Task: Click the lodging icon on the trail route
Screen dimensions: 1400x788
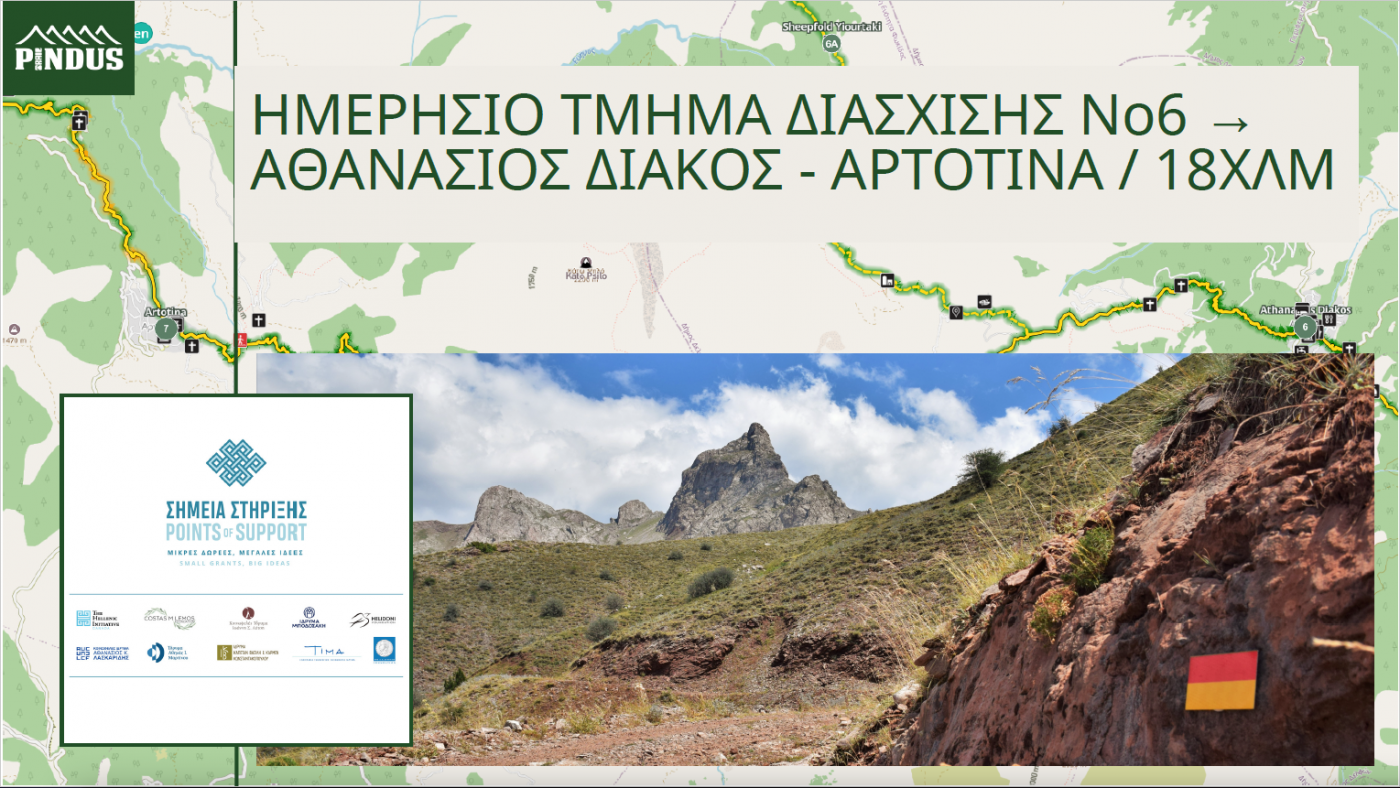Action: point(886,281)
